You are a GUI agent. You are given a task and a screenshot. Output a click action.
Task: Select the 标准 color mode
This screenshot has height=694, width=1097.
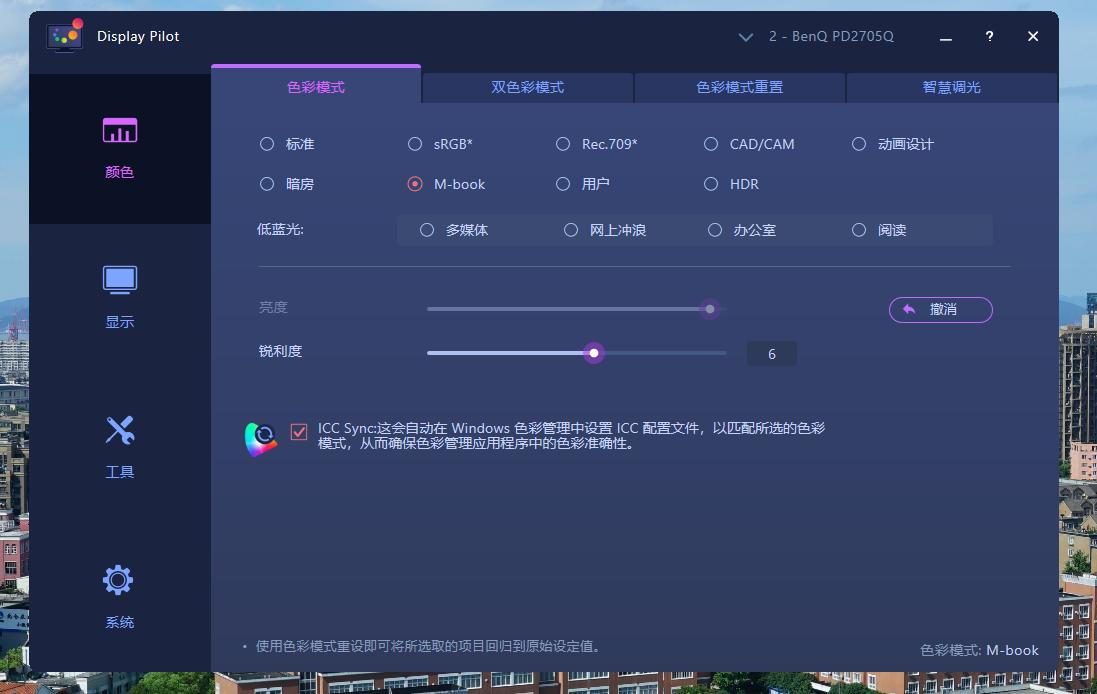click(x=267, y=144)
